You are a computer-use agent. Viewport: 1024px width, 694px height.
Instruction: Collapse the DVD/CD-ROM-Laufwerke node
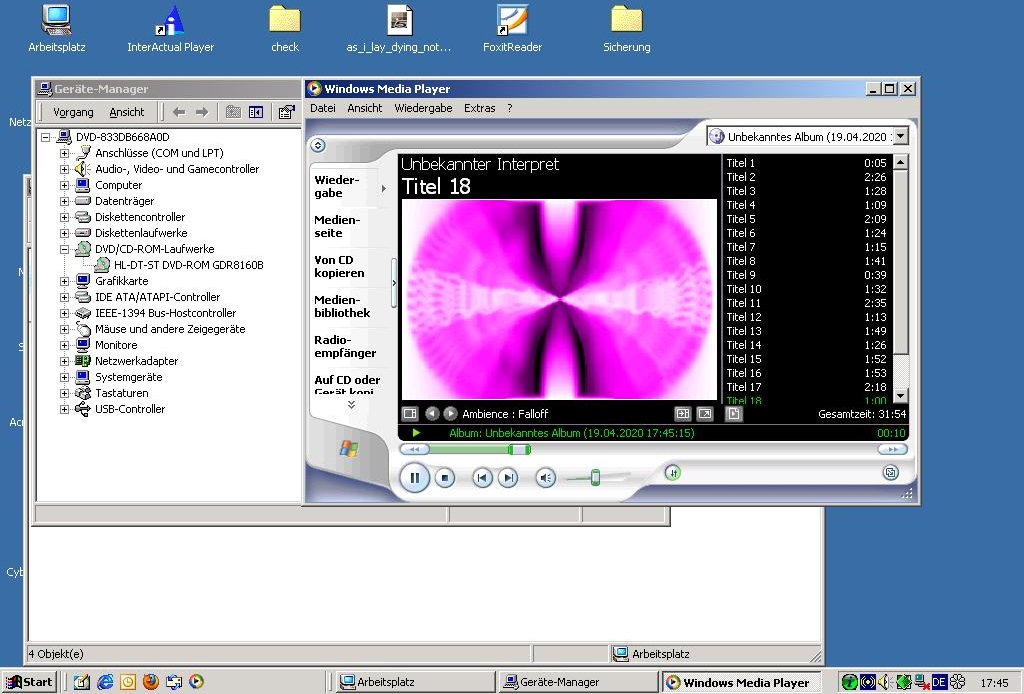click(64, 249)
